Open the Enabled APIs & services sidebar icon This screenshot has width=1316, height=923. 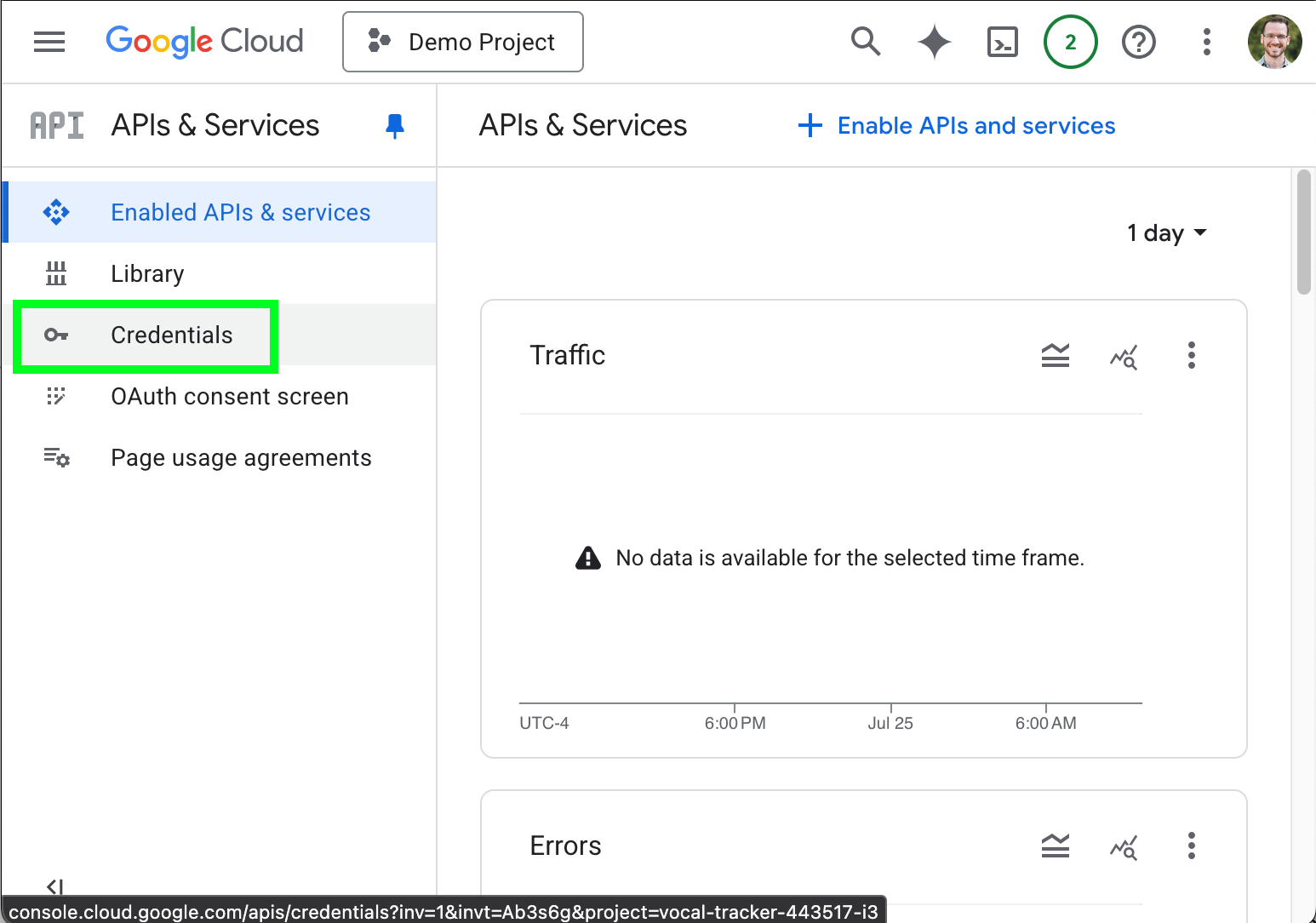pyautogui.click(x=56, y=212)
